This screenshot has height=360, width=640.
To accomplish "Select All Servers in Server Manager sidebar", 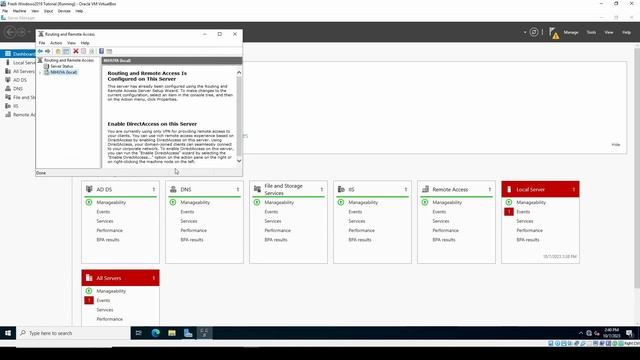I will (20, 71).
